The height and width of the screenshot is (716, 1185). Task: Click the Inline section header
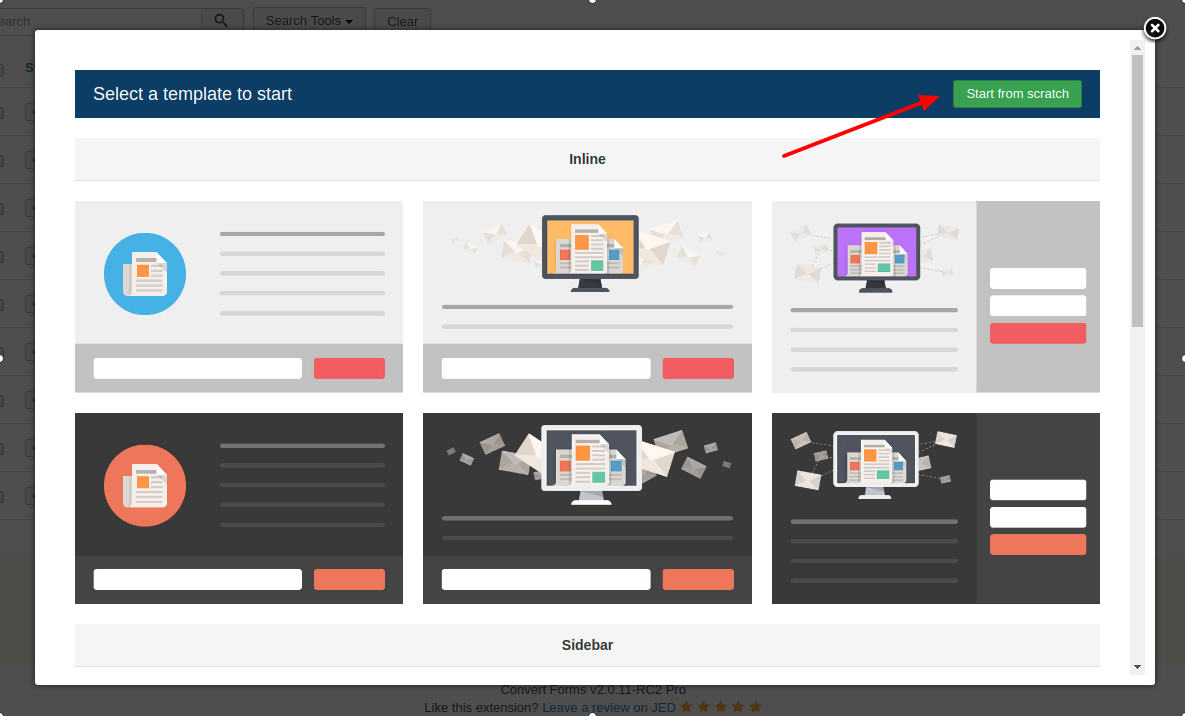(x=587, y=159)
